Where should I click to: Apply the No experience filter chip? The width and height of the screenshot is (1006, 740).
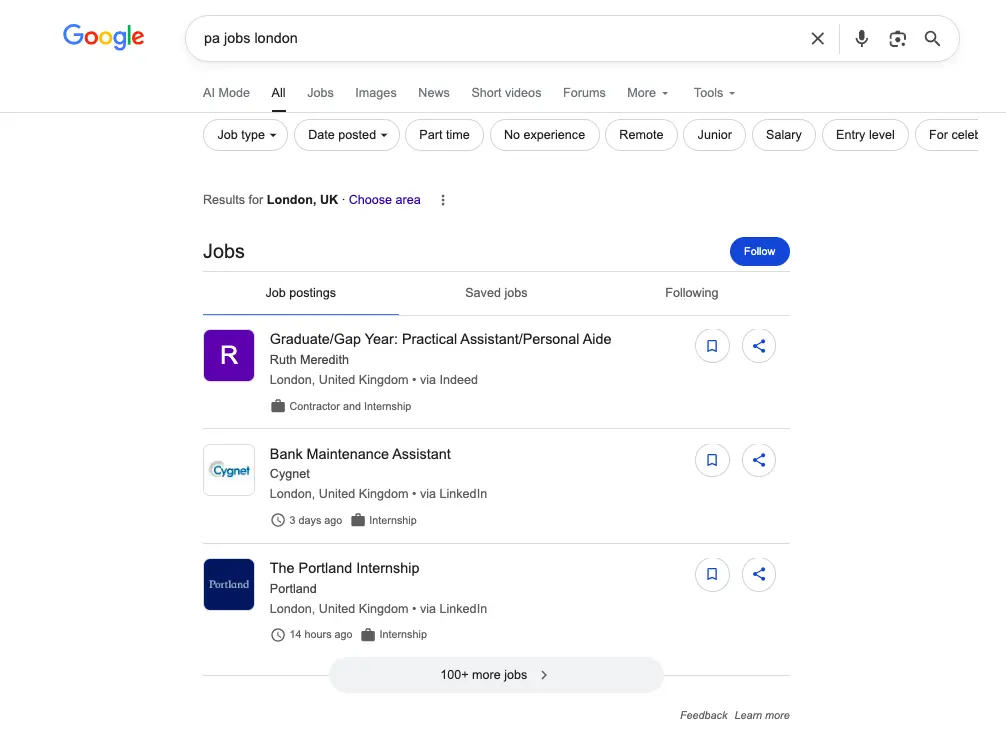click(x=545, y=135)
